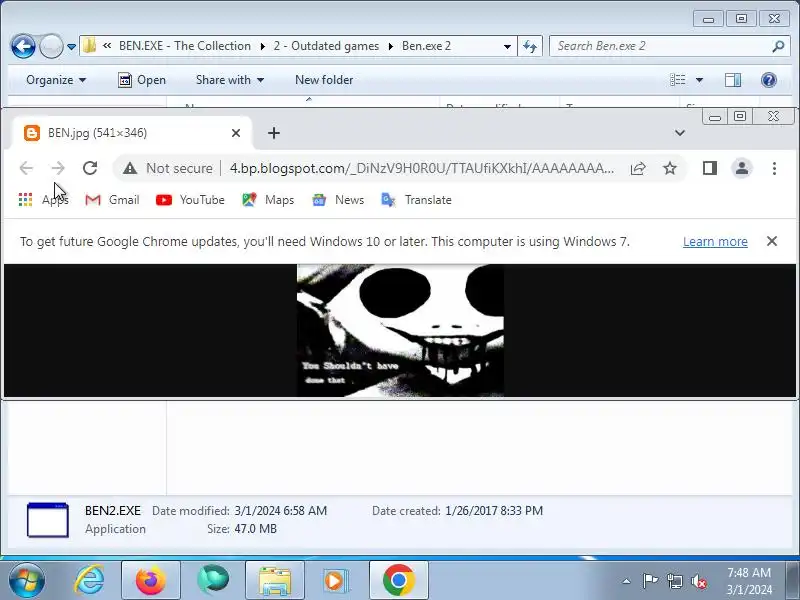
Task: Click Open in Explorer toolbar
Action: pyautogui.click(x=142, y=80)
